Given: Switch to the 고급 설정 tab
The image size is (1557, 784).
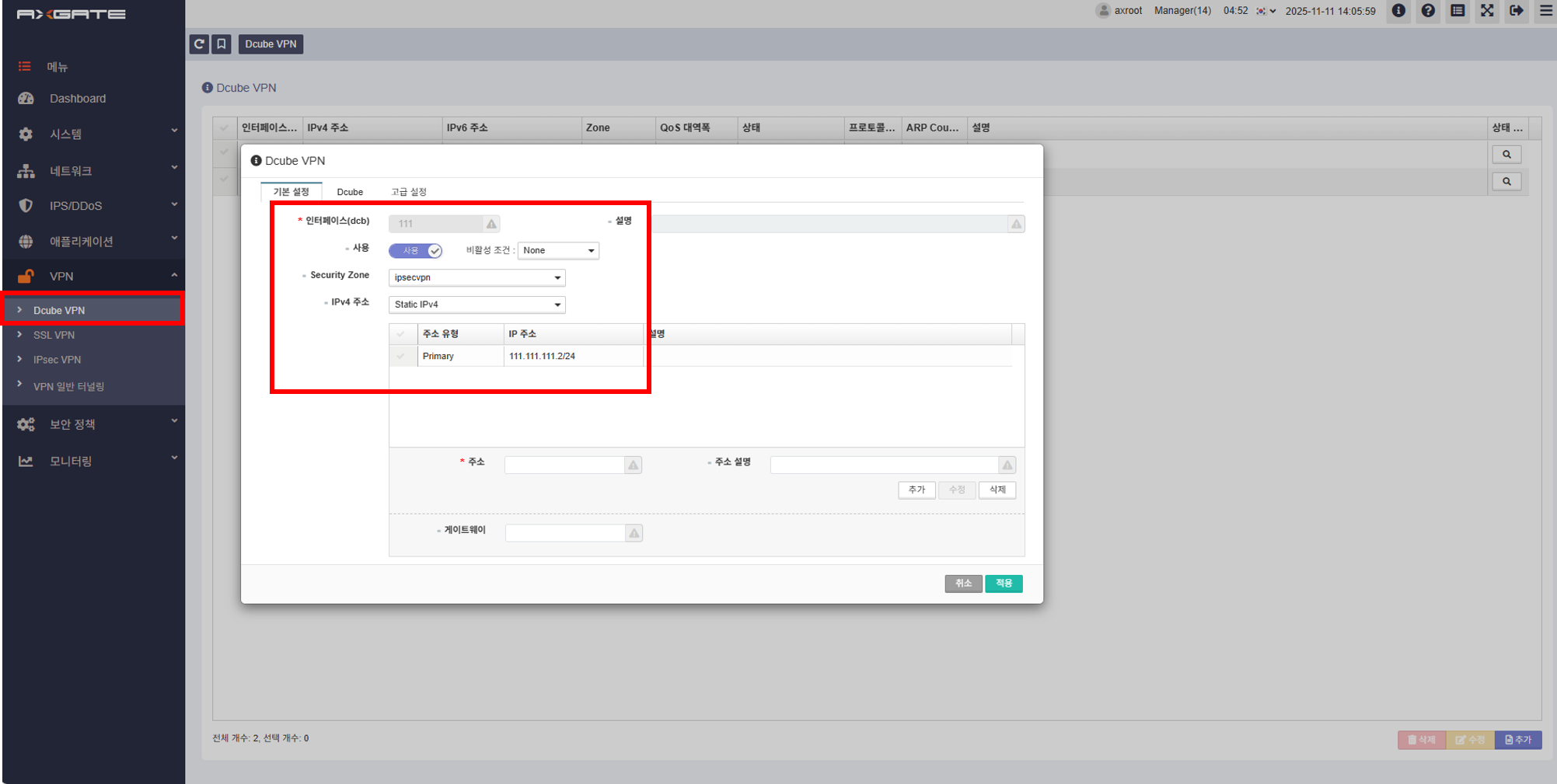Looking at the screenshot, I should click(x=409, y=192).
